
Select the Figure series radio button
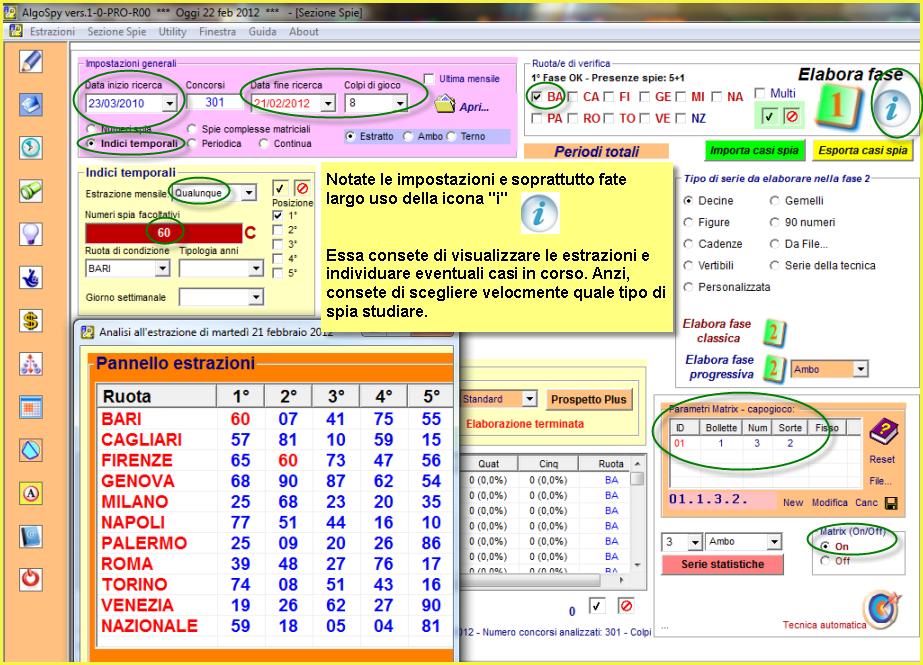(x=689, y=222)
